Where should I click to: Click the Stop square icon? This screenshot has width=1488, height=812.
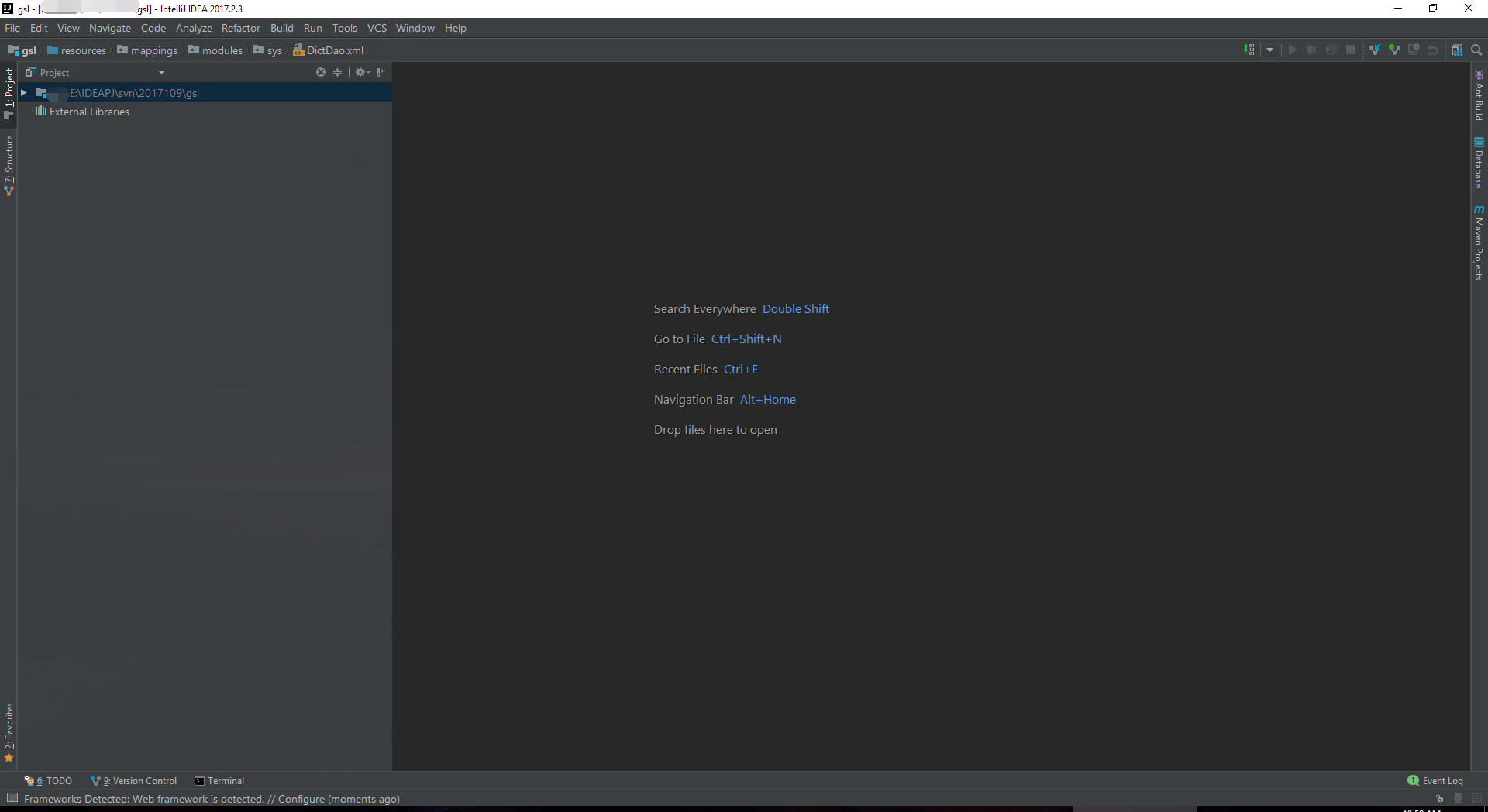point(1351,50)
